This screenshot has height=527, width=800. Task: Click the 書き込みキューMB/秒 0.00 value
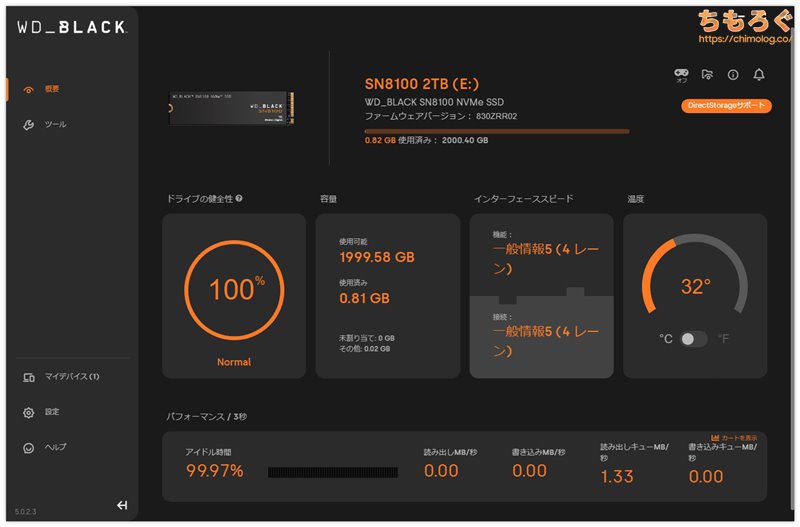pos(706,476)
